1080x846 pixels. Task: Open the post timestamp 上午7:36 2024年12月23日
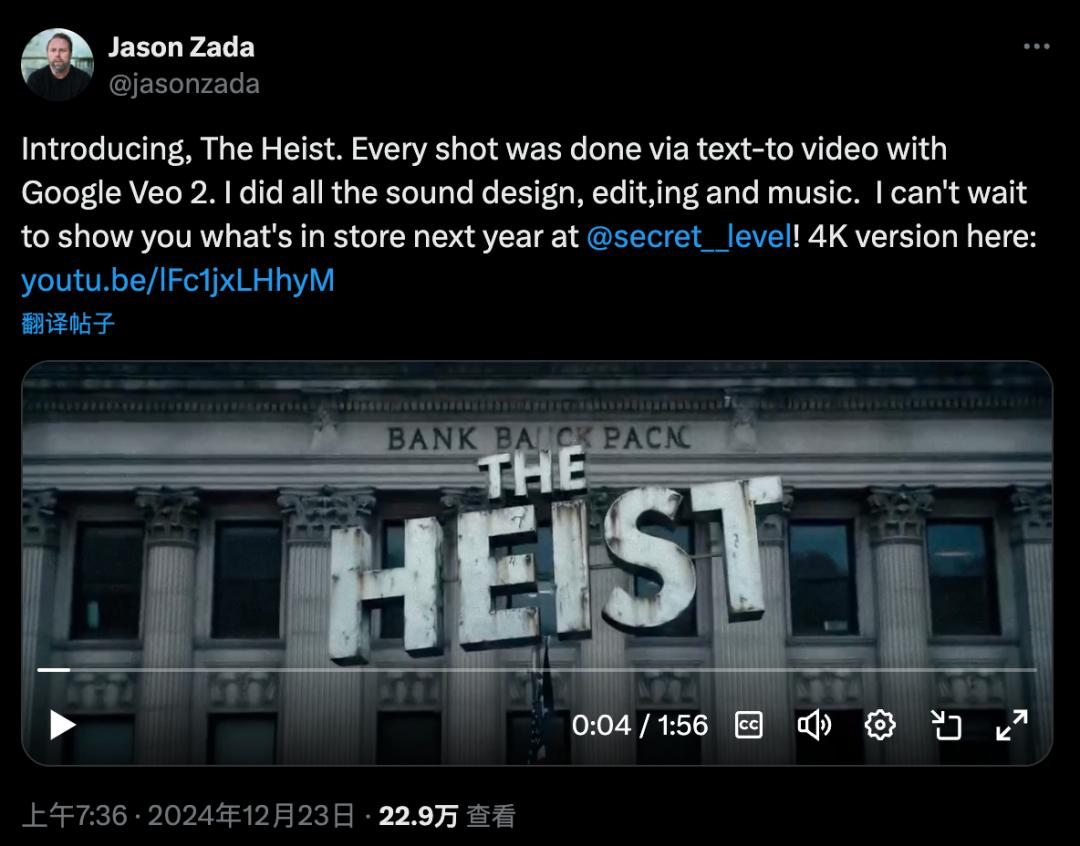point(188,816)
